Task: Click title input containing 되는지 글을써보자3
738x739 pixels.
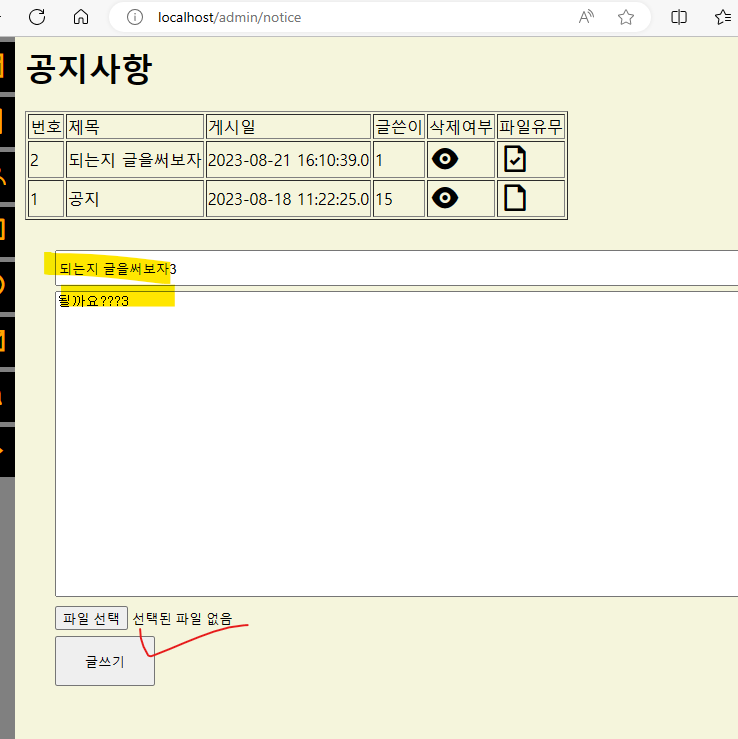Action: pyautogui.click(x=396, y=268)
